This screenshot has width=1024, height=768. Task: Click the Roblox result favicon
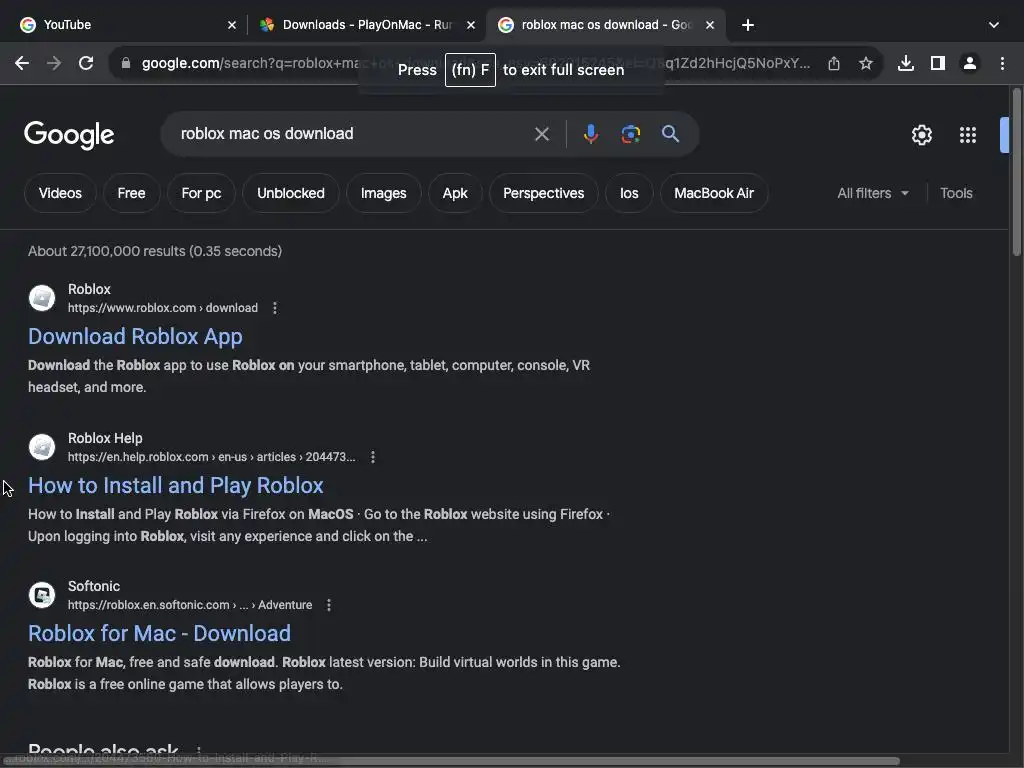pyautogui.click(x=42, y=298)
